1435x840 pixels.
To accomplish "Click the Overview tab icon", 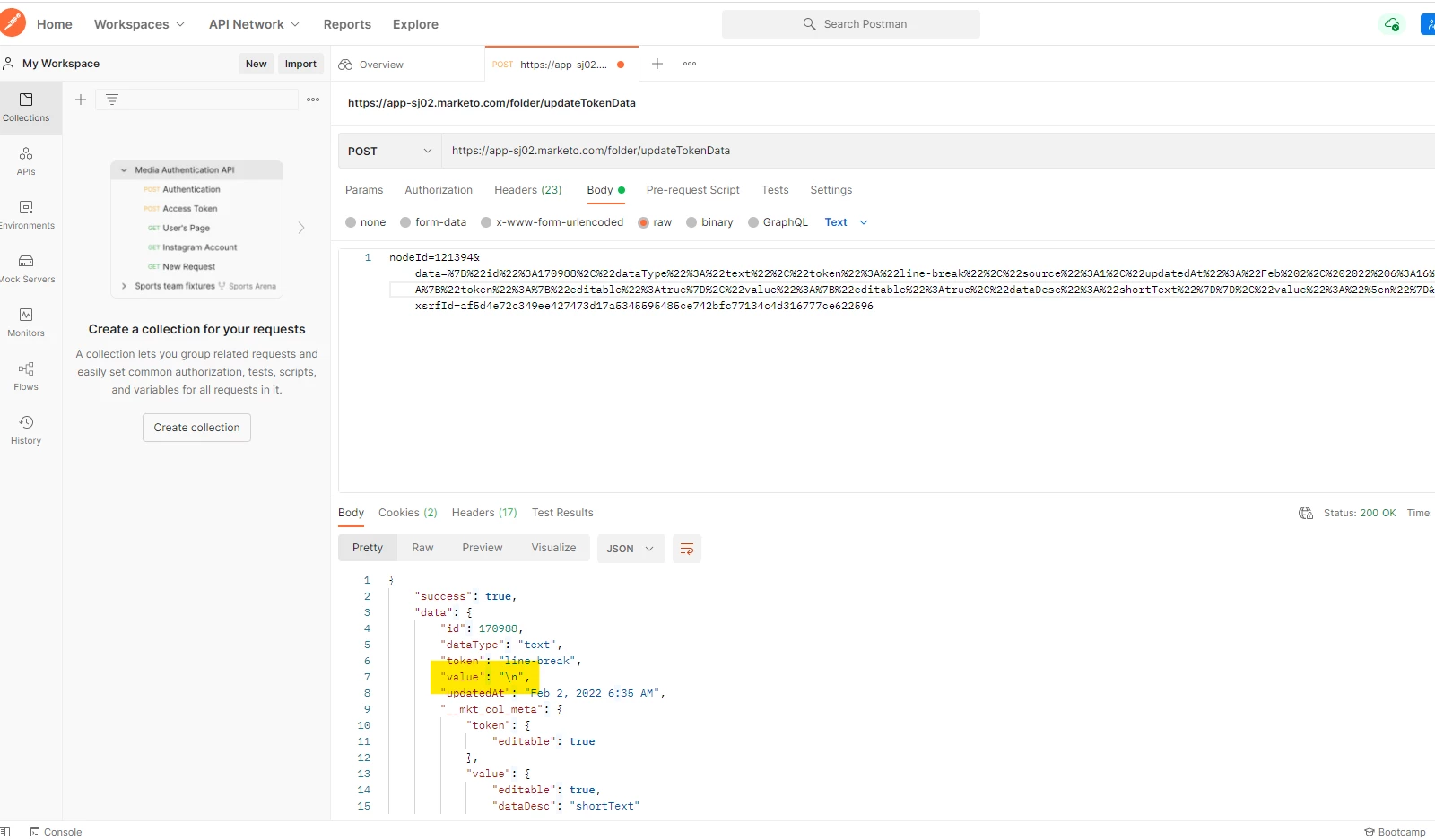I will pyautogui.click(x=345, y=65).
